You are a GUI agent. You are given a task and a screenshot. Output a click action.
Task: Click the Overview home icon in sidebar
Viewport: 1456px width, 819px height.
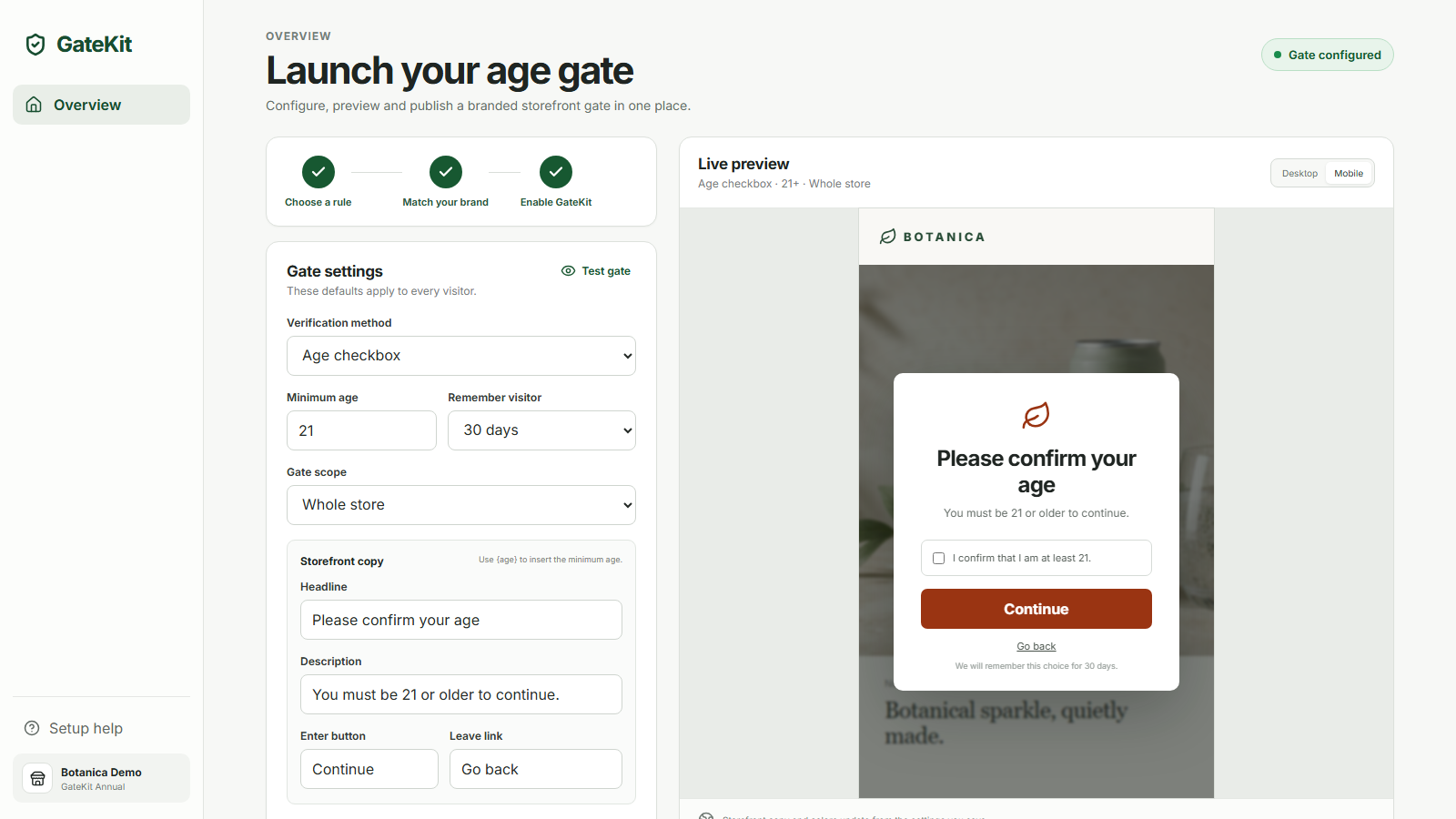[x=34, y=105]
